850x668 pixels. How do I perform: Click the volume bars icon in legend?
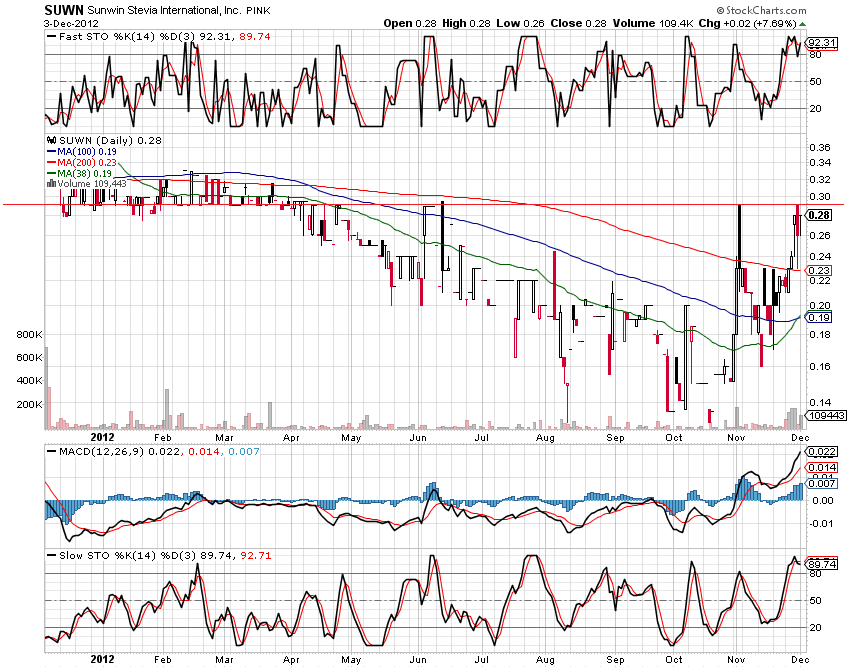point(51,184)
